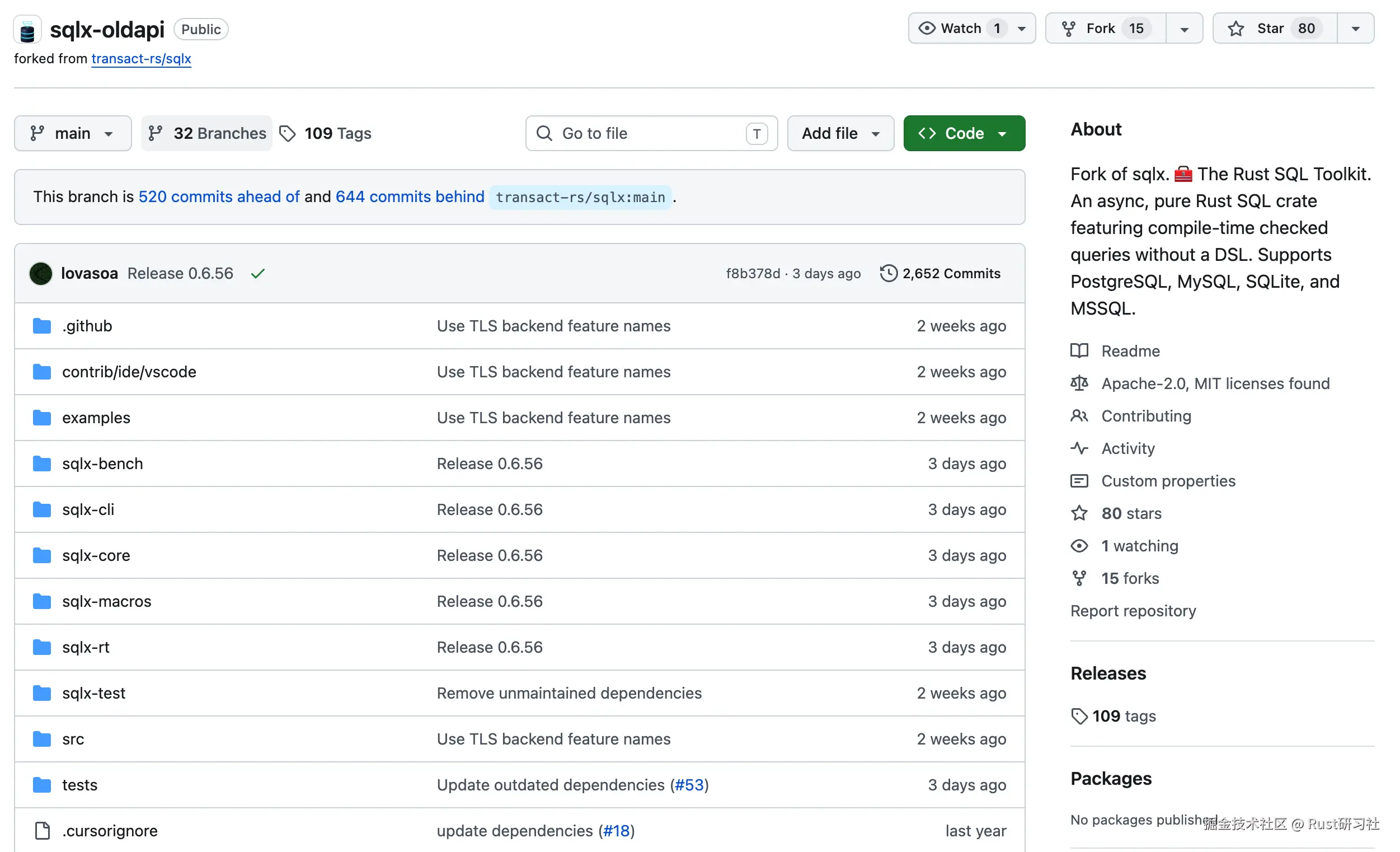
Task: Click lovasoa's commit author avatar
Action: point(41,273)
